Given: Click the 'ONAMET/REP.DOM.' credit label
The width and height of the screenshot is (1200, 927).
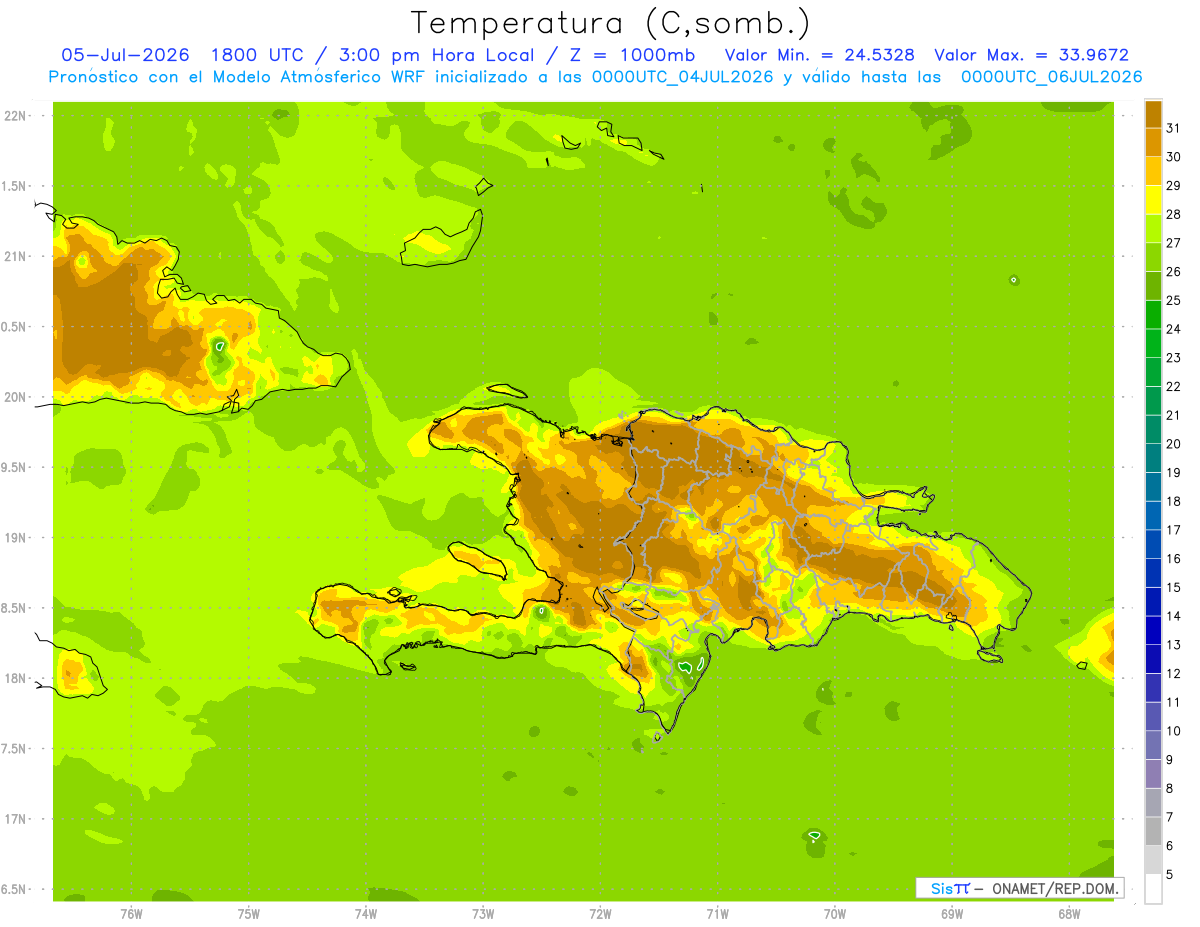Looking at the screenshot, I should tap(1055, 888).
